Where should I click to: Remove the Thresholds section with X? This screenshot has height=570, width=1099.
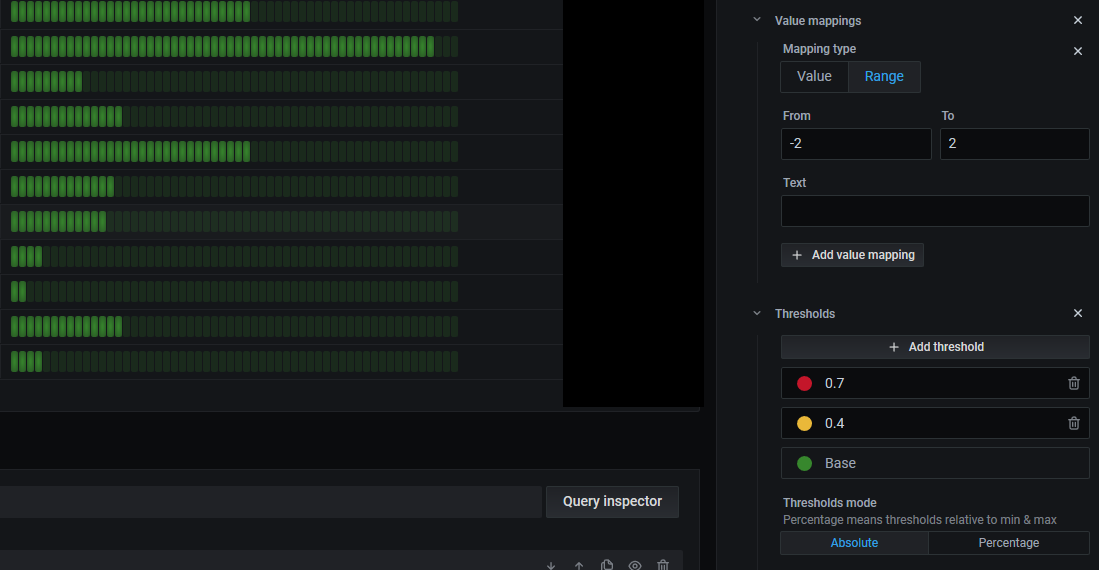click(x=1077, y=313)
